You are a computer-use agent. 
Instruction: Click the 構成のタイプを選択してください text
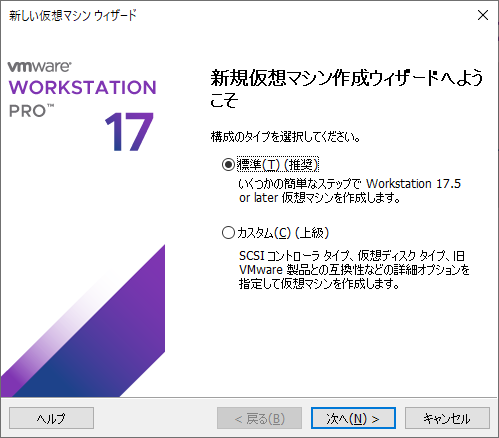coord(285,137)
